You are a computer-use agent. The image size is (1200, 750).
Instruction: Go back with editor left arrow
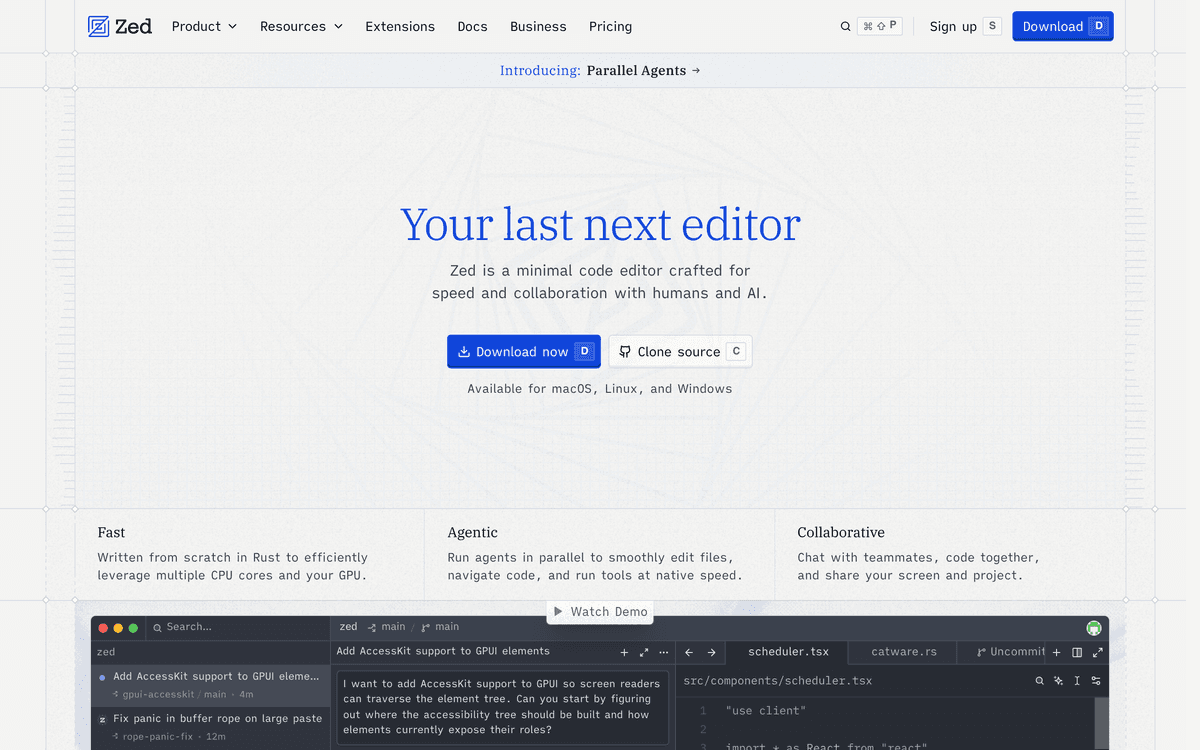689,652
